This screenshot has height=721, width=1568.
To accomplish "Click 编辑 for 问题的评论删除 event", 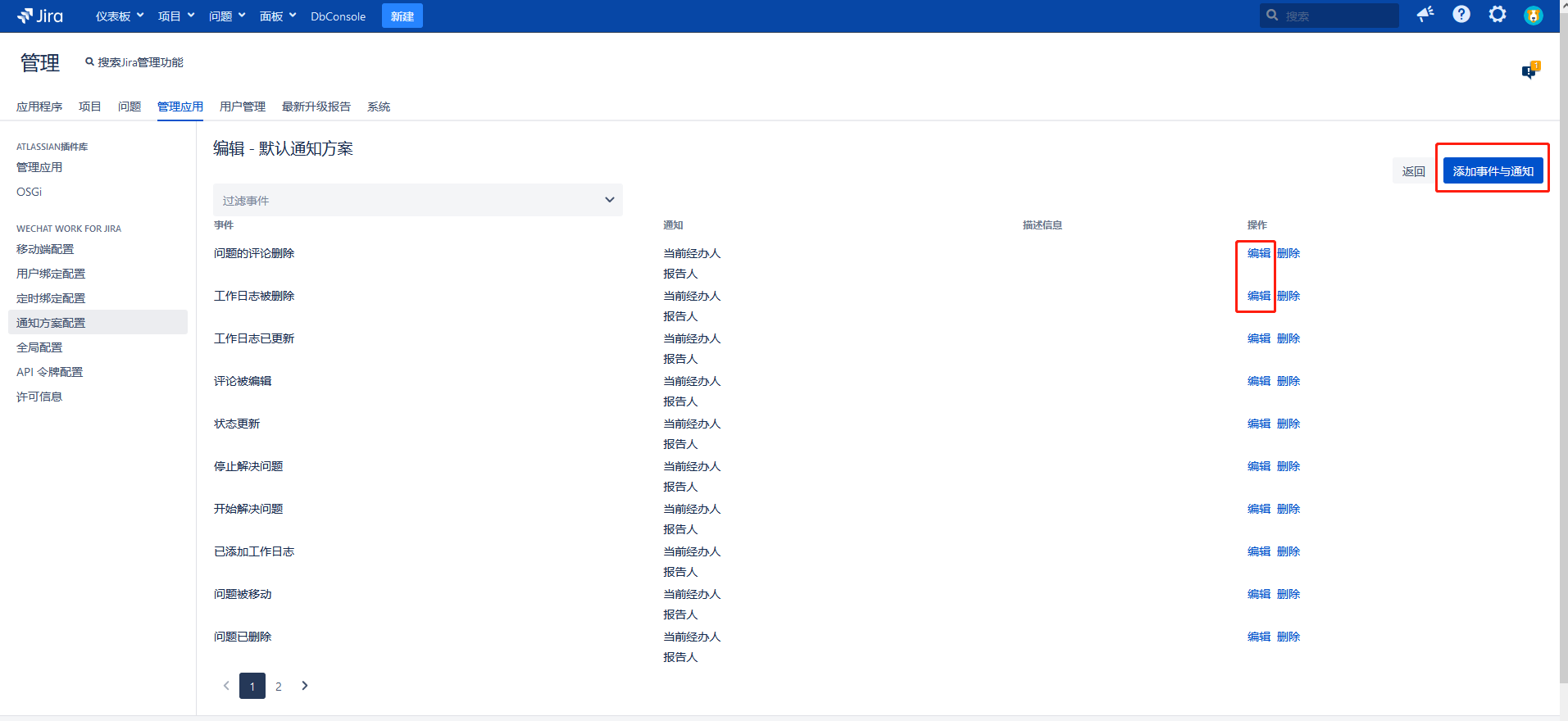I will 1258,253.
